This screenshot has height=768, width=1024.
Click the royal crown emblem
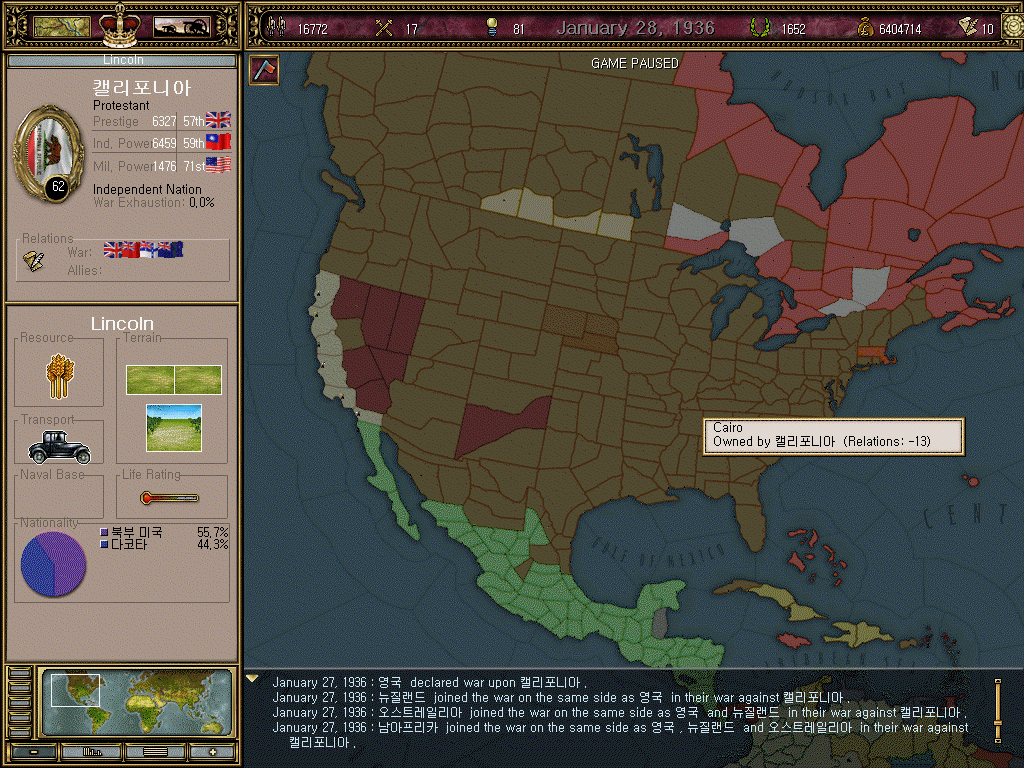pos(120,25)
